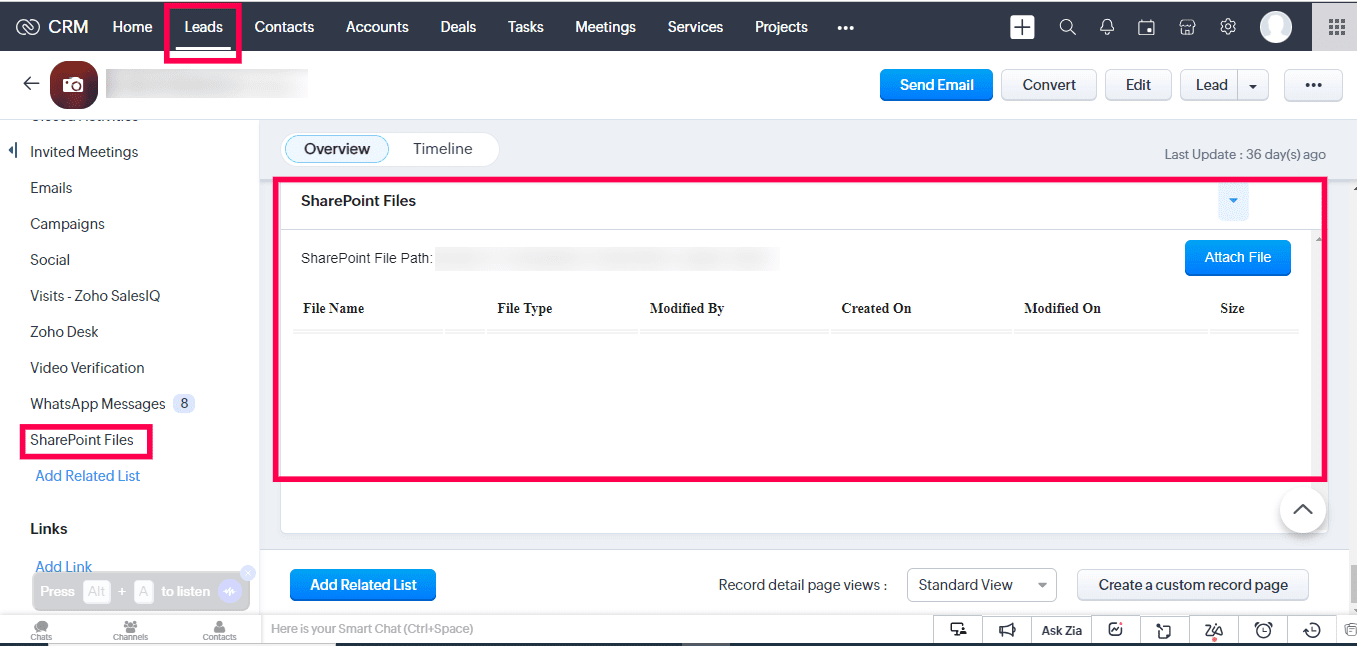Open notifications bell icon
Image resolution: width=1357 pixels, height=646 pixels.
pyautogui.click(x=1107, y=27)
